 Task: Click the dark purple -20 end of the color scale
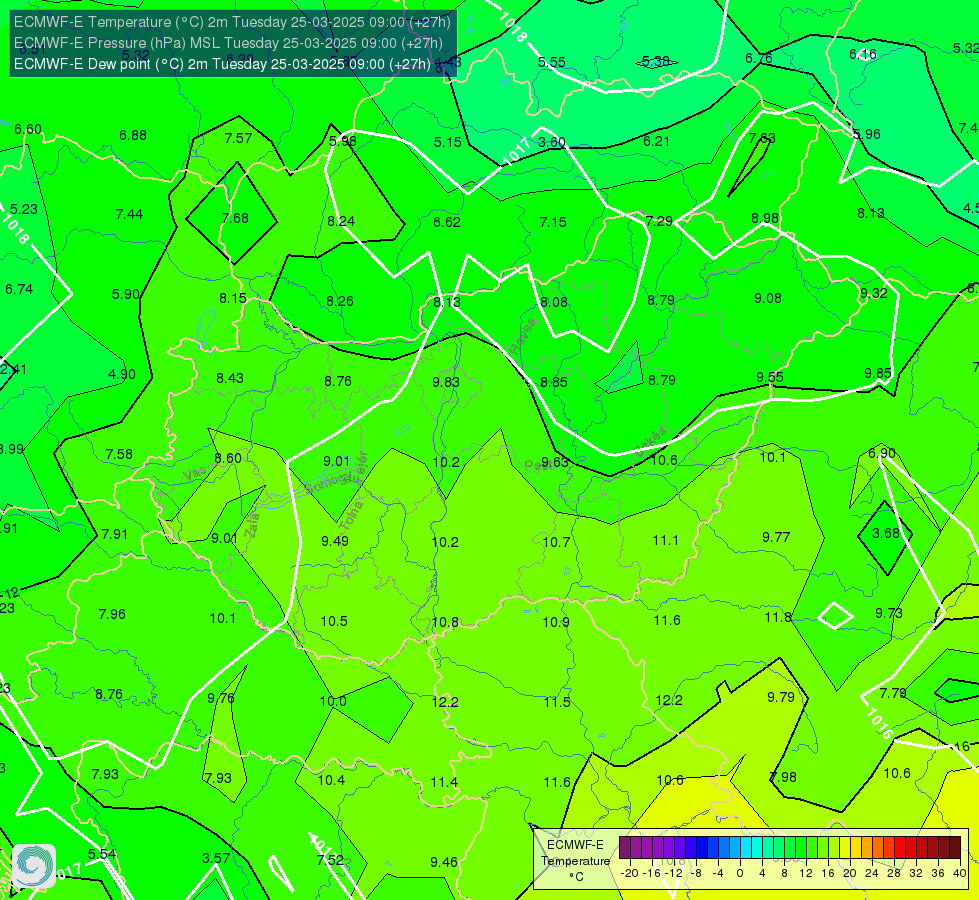(x=624, y=848)
